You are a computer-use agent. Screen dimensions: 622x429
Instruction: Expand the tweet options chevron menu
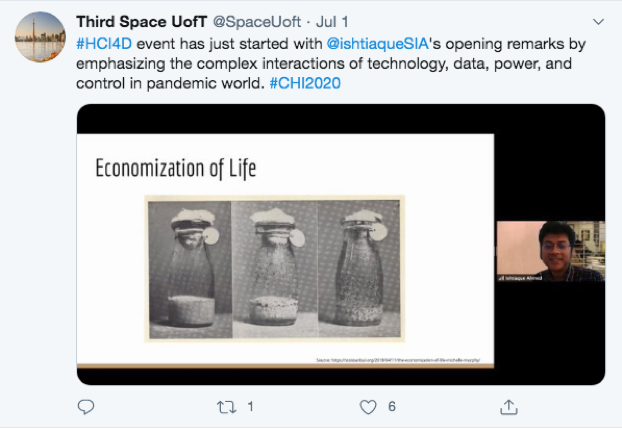point(598,21)
